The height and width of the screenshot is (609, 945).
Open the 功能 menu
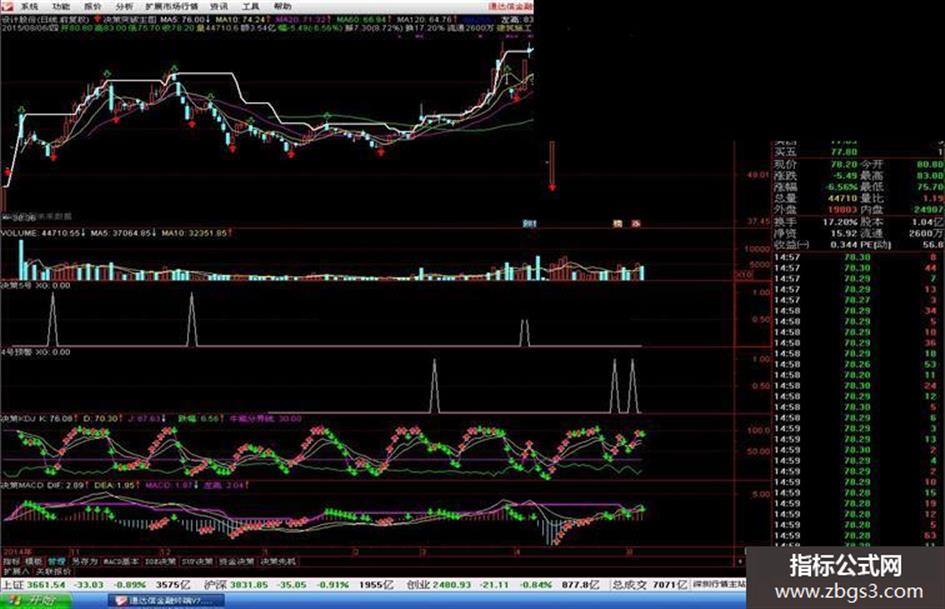61,7
